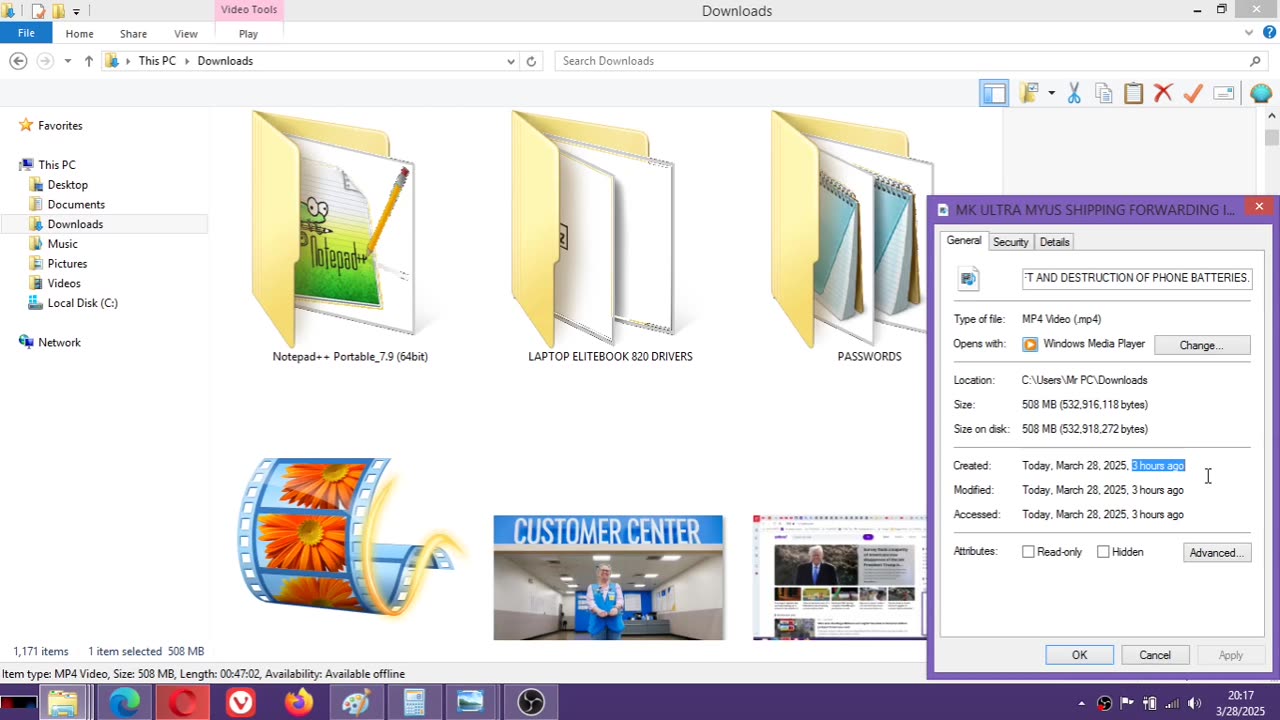Screen dimensions: 1280x720
Task: Enable the Hidden attribute checkbox
Action: pos(1103,552)
